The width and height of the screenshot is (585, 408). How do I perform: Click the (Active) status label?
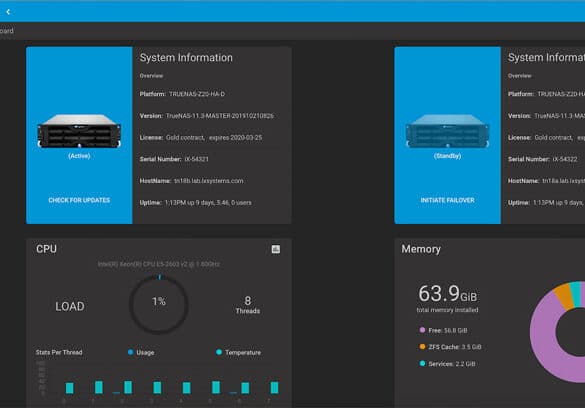click(79, 156)
